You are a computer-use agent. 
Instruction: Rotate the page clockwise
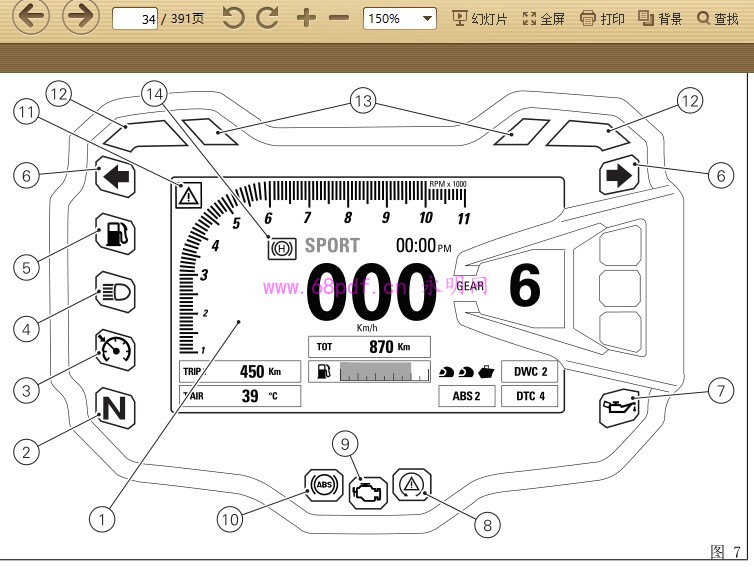[267, 18]
